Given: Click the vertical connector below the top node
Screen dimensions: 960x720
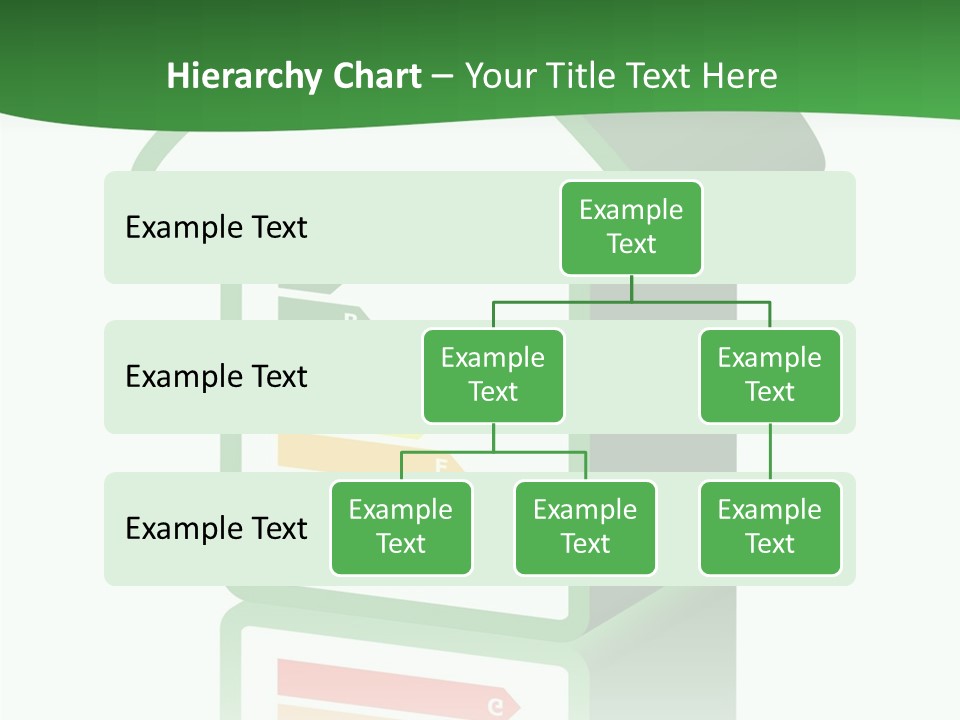Looking at the screenshot, I should [631, 288].
